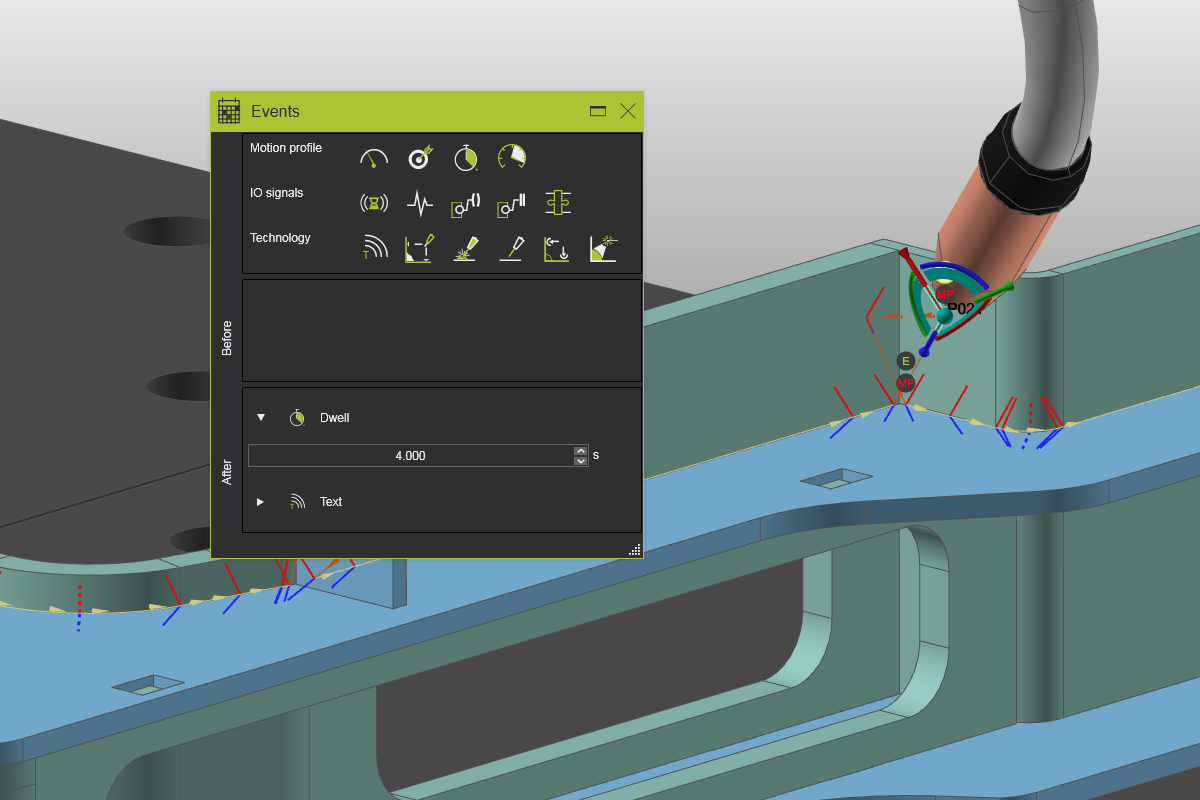1200x800 pixels.
Task: Add a dwell using the stopwatch icon
Action: point(465,158)
